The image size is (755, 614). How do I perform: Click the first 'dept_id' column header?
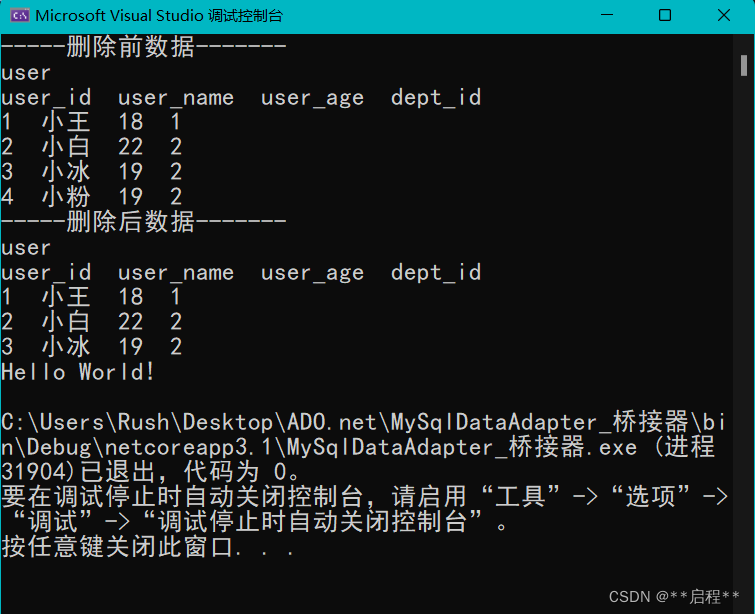tap(436, 98)
